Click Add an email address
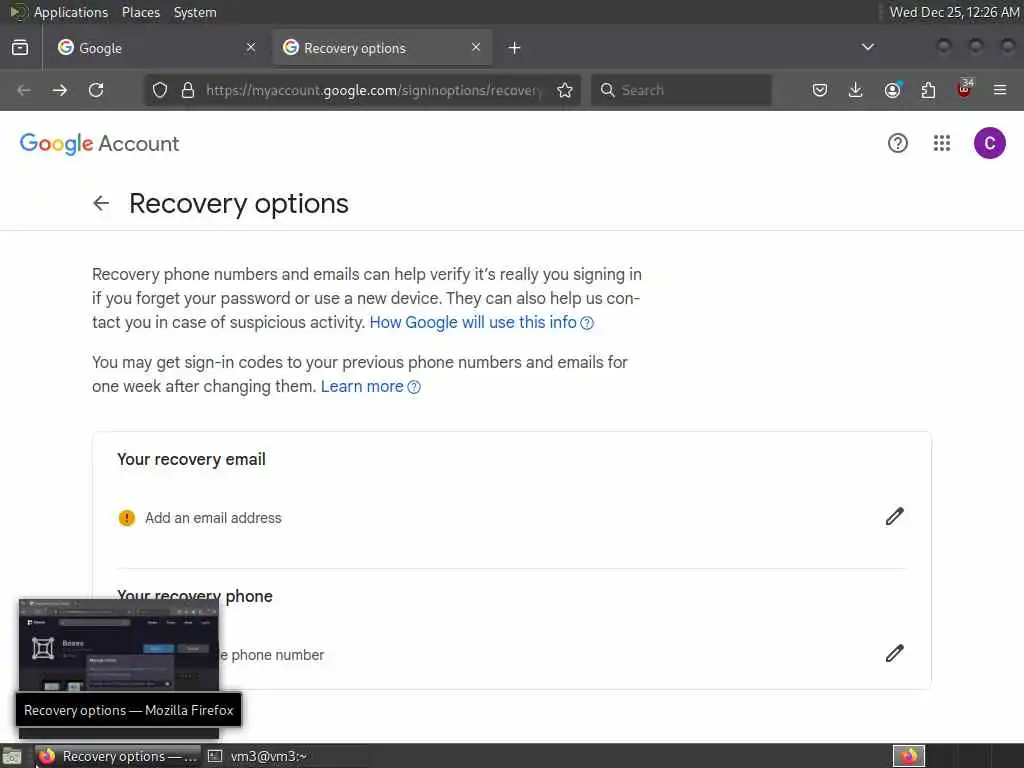The image size is (1024, 768). tap(213, 518)
